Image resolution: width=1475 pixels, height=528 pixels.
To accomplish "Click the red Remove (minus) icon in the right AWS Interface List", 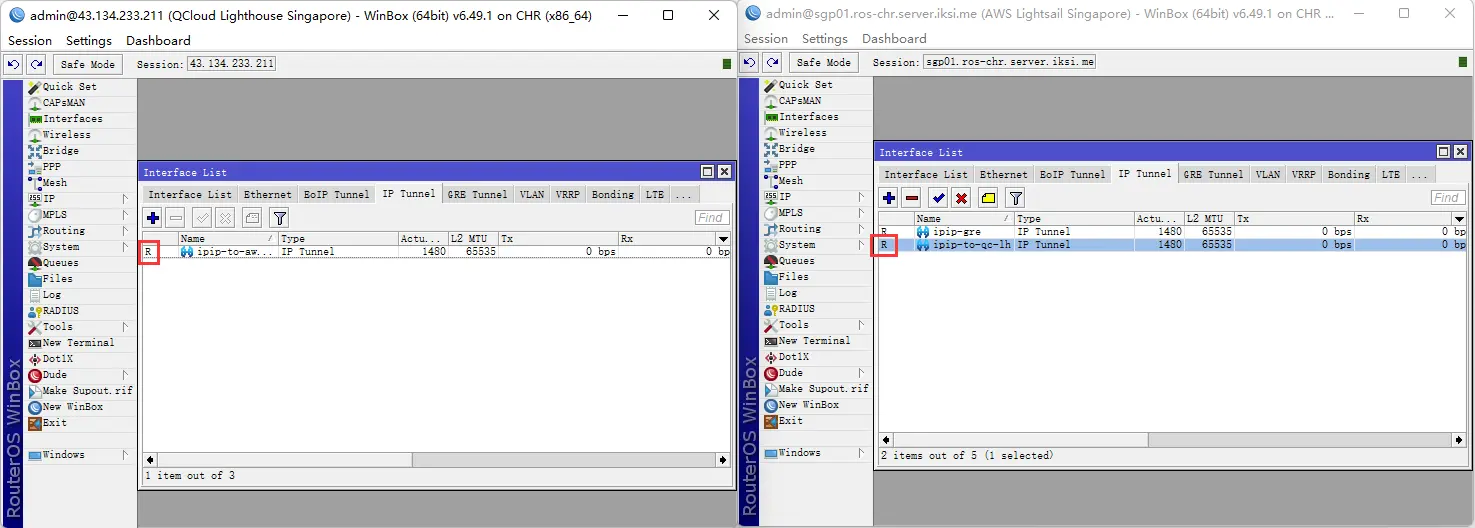I will pos(912,198).
